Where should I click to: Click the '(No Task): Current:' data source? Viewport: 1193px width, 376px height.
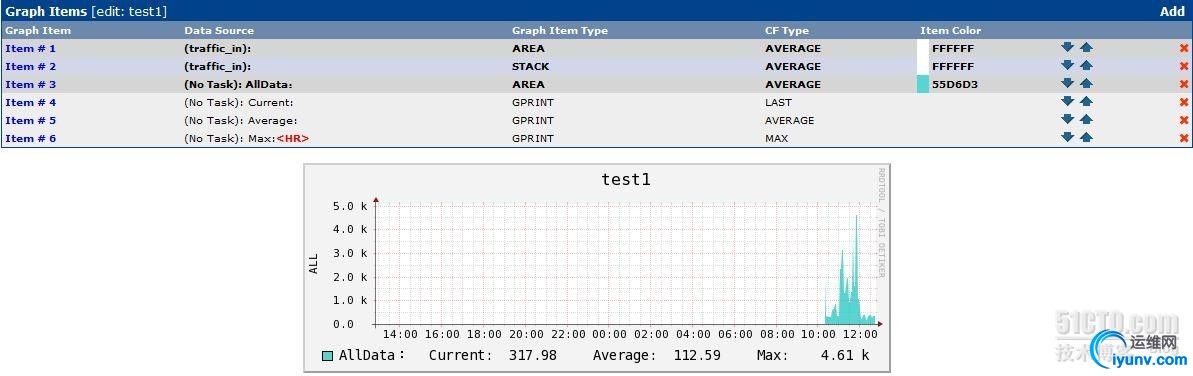point(238,103)
